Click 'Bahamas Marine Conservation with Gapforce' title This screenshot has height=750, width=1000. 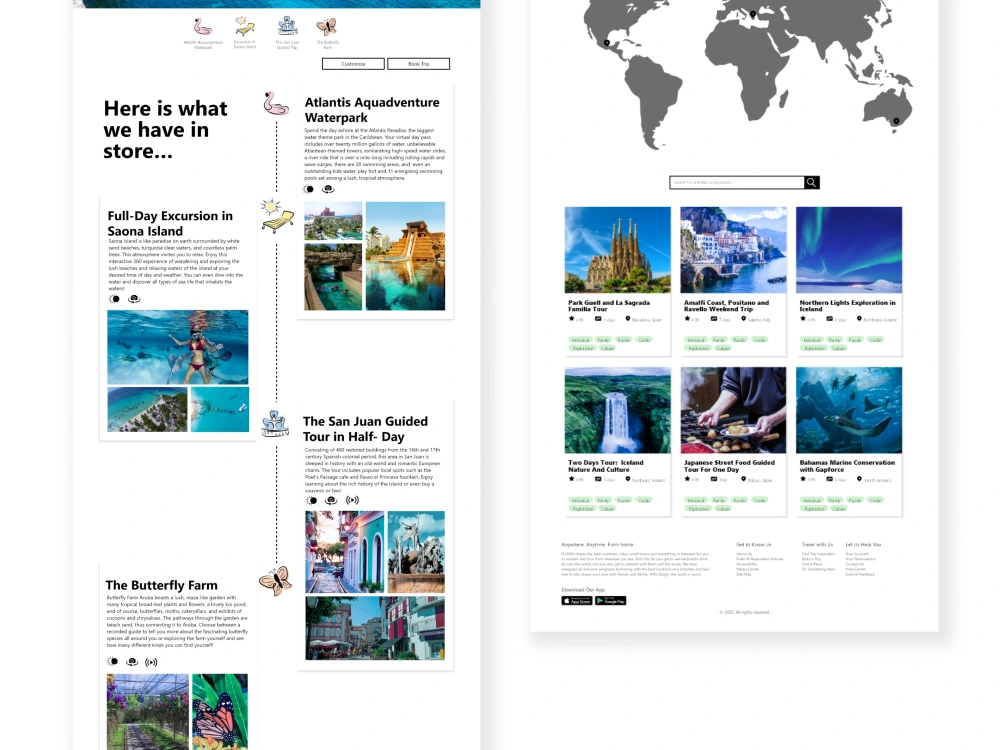pyautogui.click(x=848, y=466)
